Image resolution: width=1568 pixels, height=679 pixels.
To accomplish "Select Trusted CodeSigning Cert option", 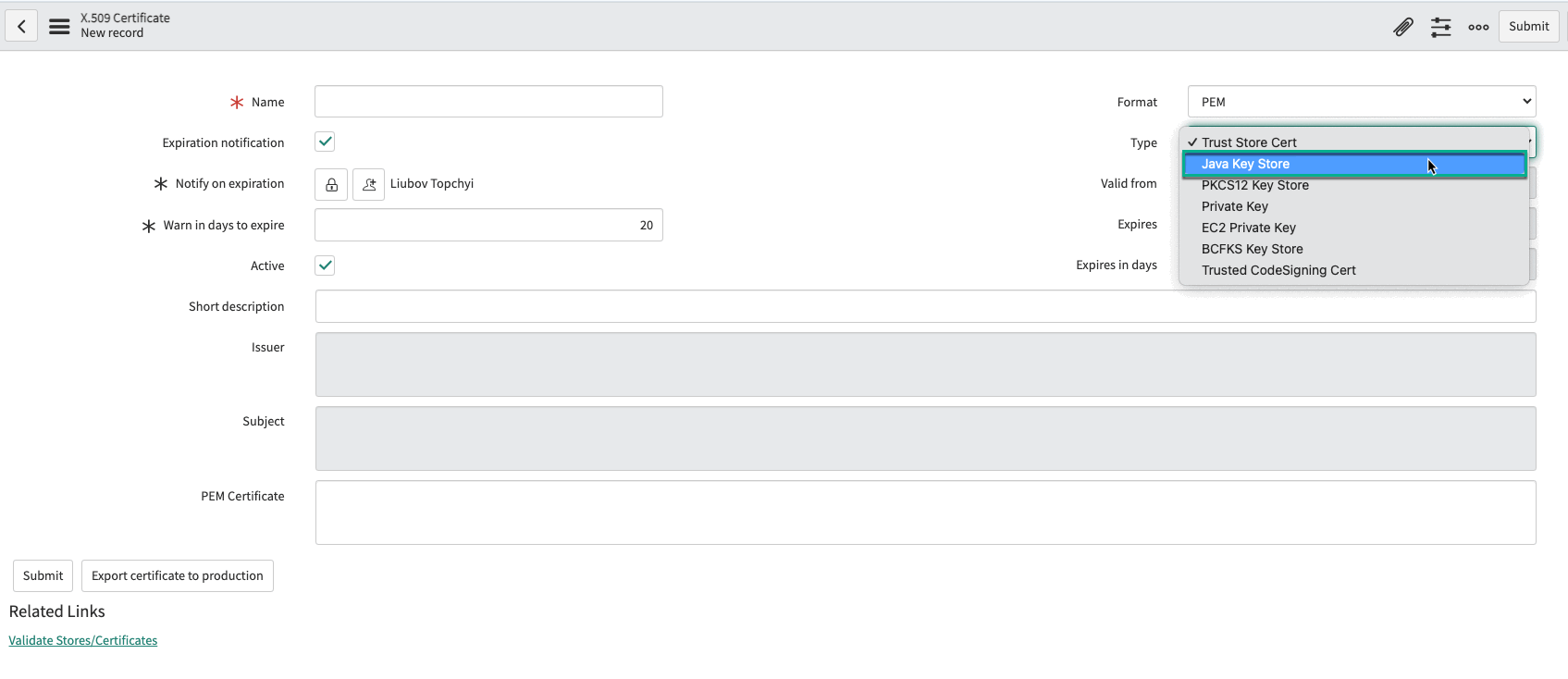I will coord(1278,270).
